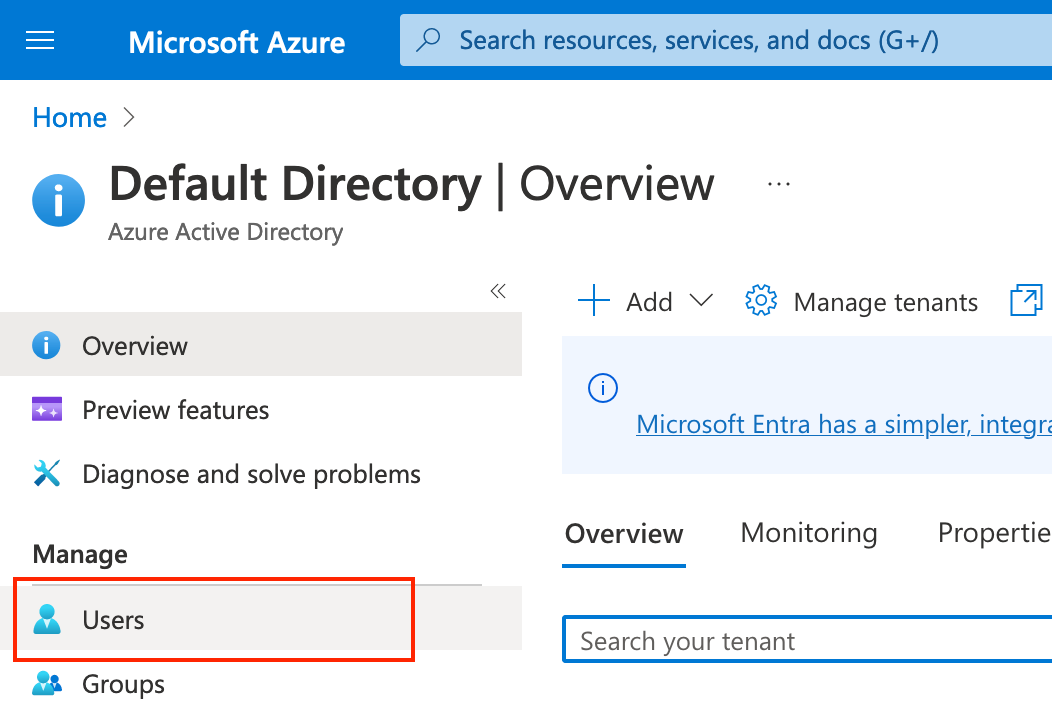
Task: Open Users under Manage
Action: click(261, 619)
